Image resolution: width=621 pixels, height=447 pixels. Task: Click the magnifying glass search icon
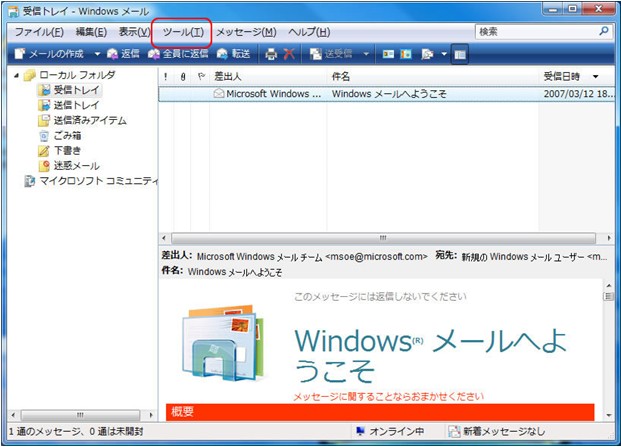[604, 31]
